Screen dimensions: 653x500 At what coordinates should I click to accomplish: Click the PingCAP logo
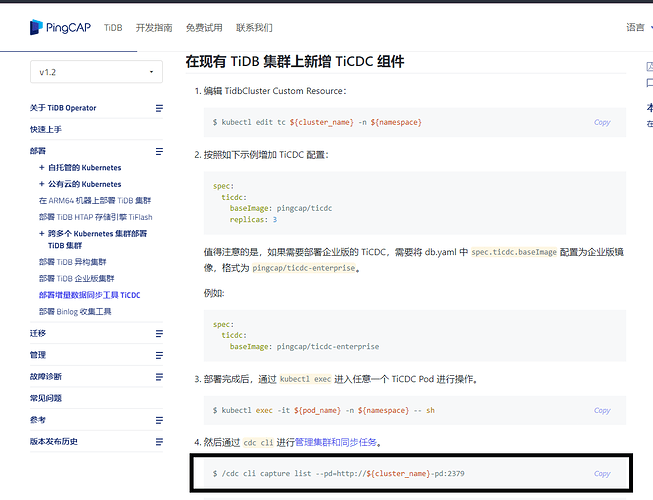coord(60,27)
